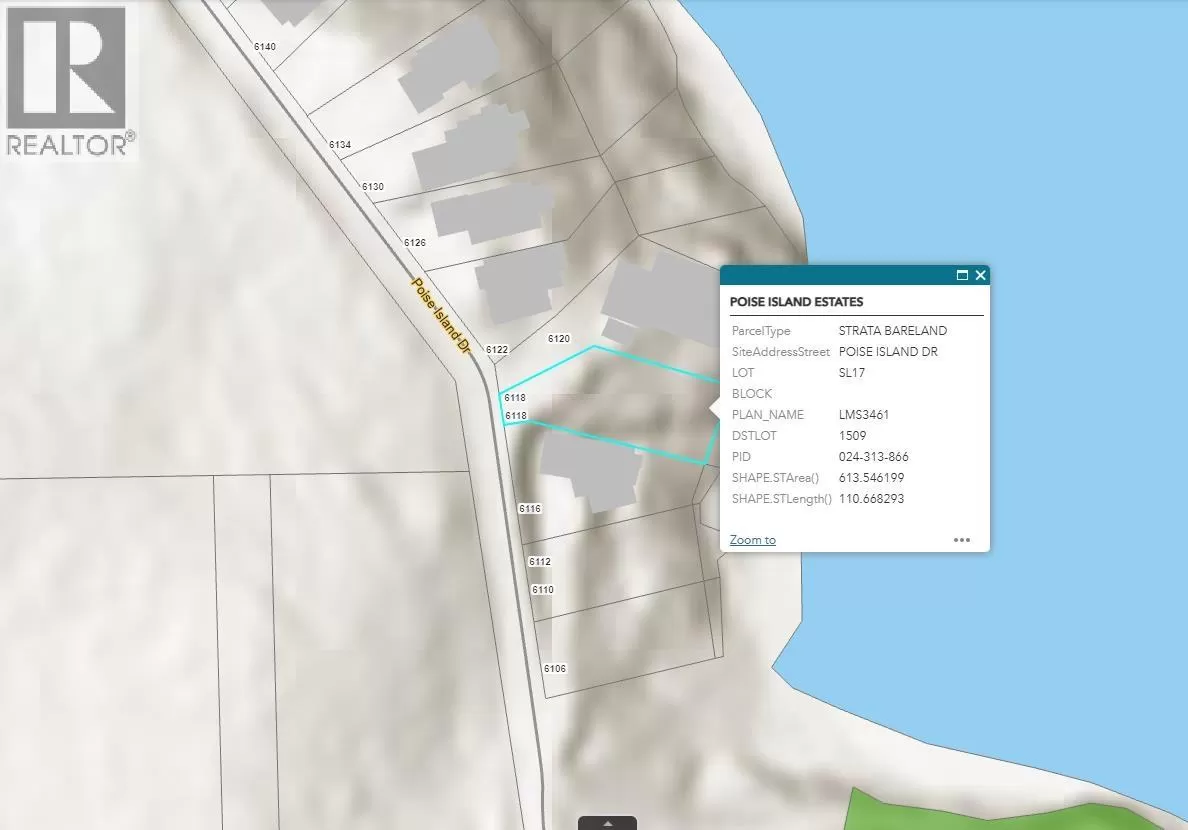Screen dimensions: 1188x830
Task: Click the POISE ISLAND ESTATES popup title
Action: (x=797, y=301)
